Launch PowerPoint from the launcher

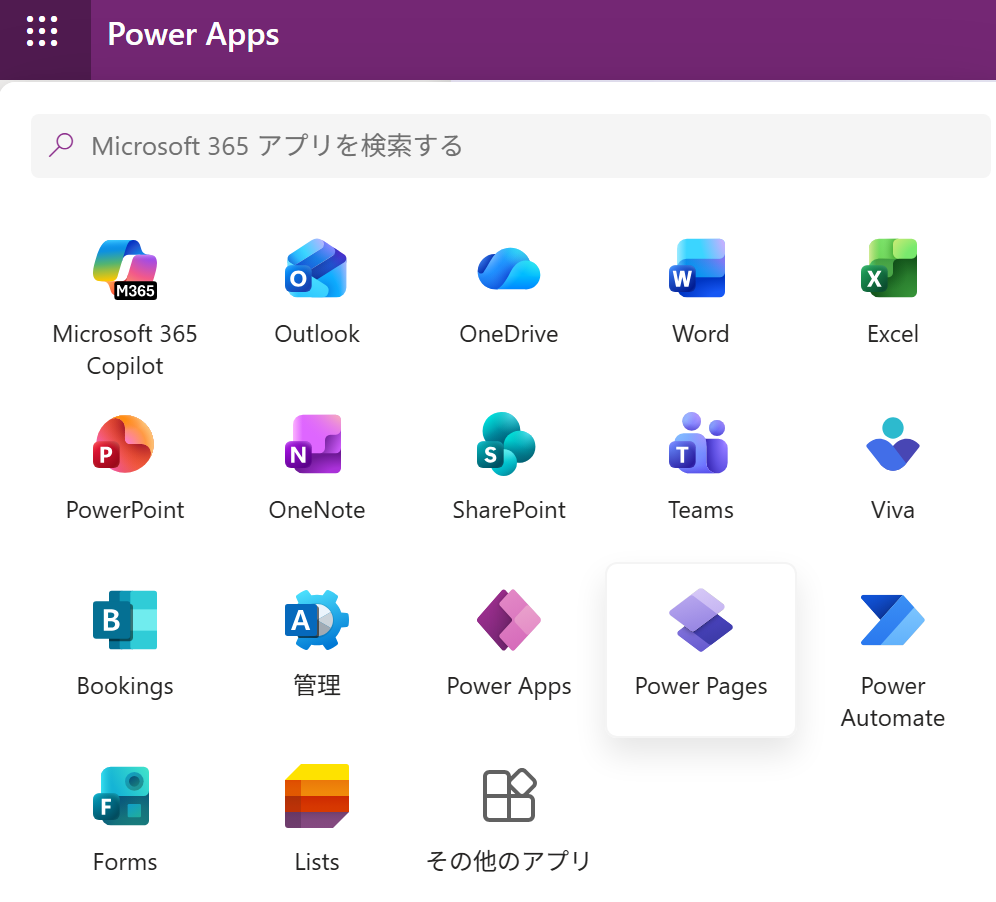coord(125,446)
